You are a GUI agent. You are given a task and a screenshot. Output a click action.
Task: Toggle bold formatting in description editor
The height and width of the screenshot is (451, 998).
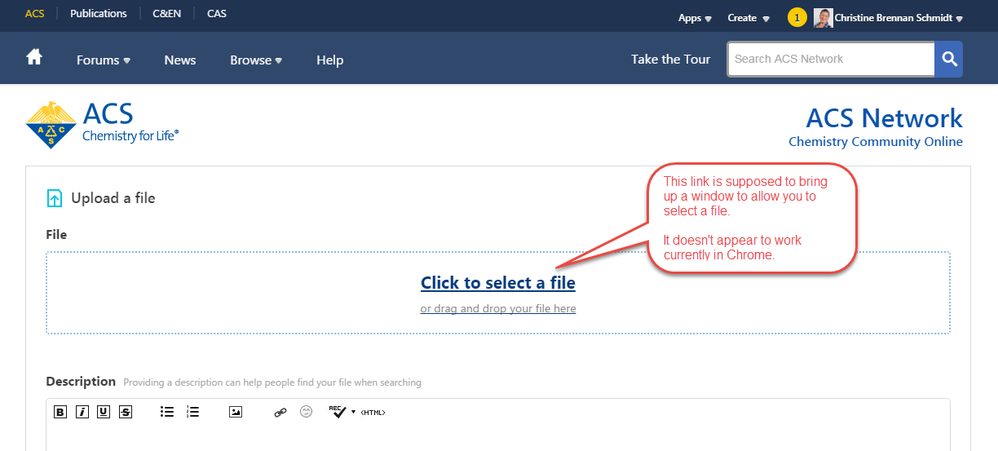tap(60, 412)
